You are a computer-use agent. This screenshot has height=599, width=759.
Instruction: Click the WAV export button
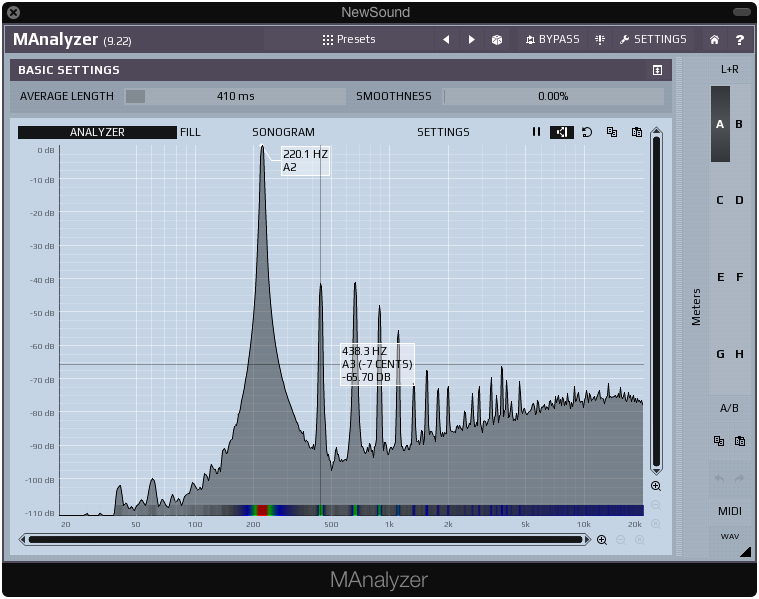point(729,537)
